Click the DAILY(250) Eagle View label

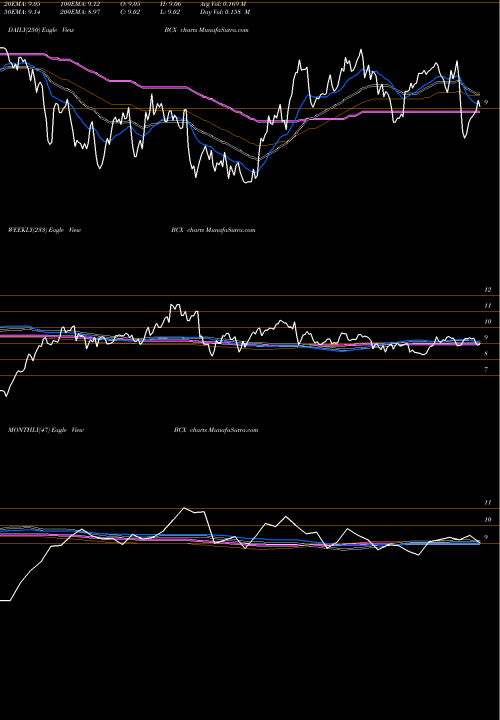pyautogui.click(x=41, y=30)
